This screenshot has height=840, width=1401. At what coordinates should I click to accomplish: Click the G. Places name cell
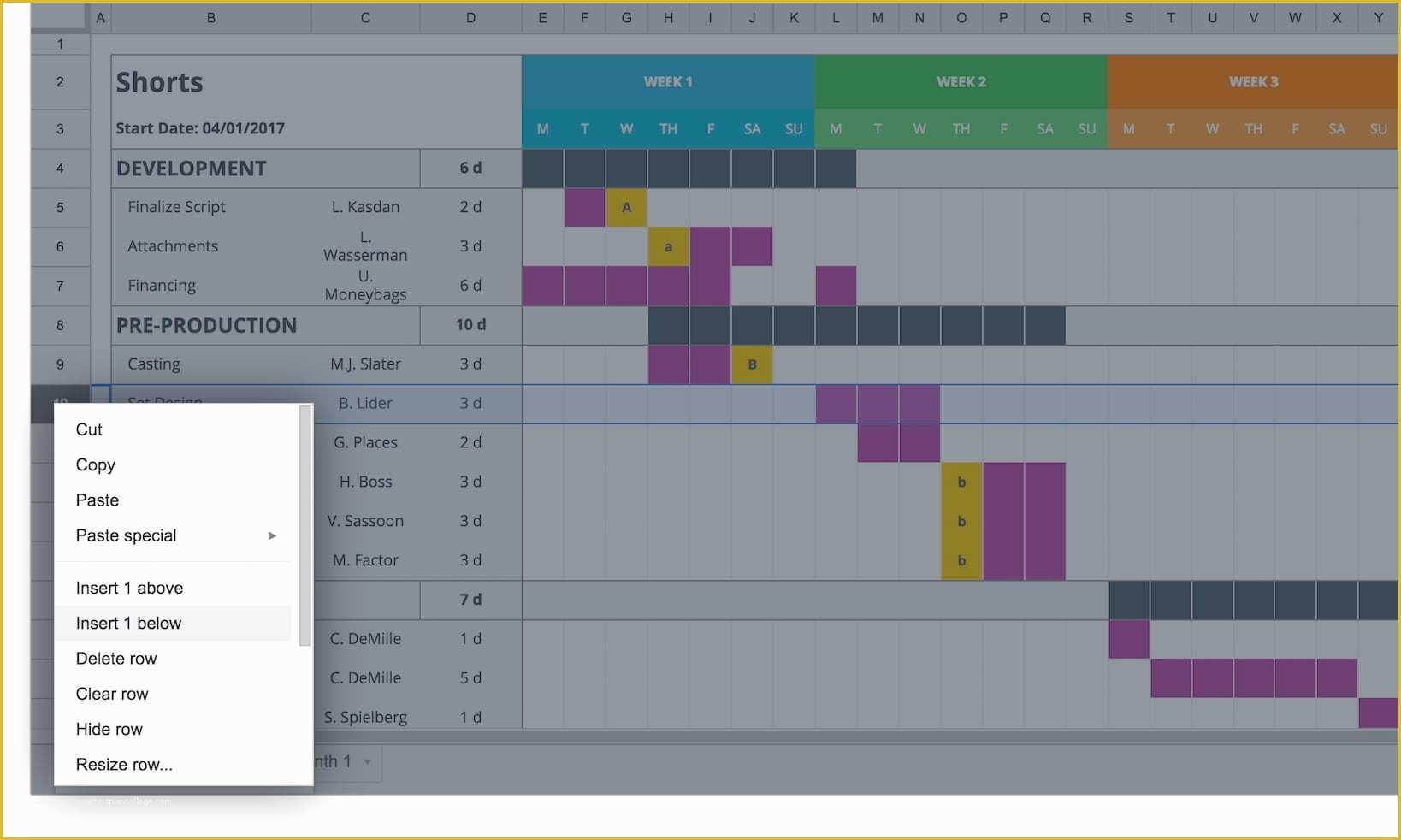[365, 443]
